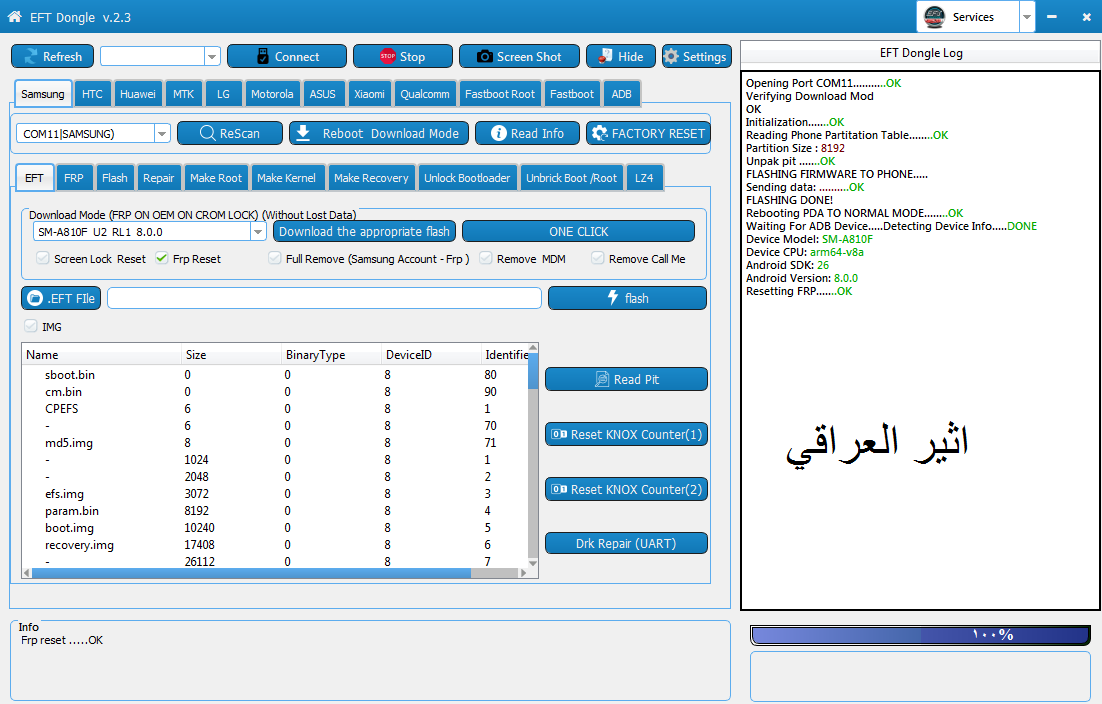Click the Screen Shot camera icon
This screenshot has width=1102, height=704.
coord(484,56)
